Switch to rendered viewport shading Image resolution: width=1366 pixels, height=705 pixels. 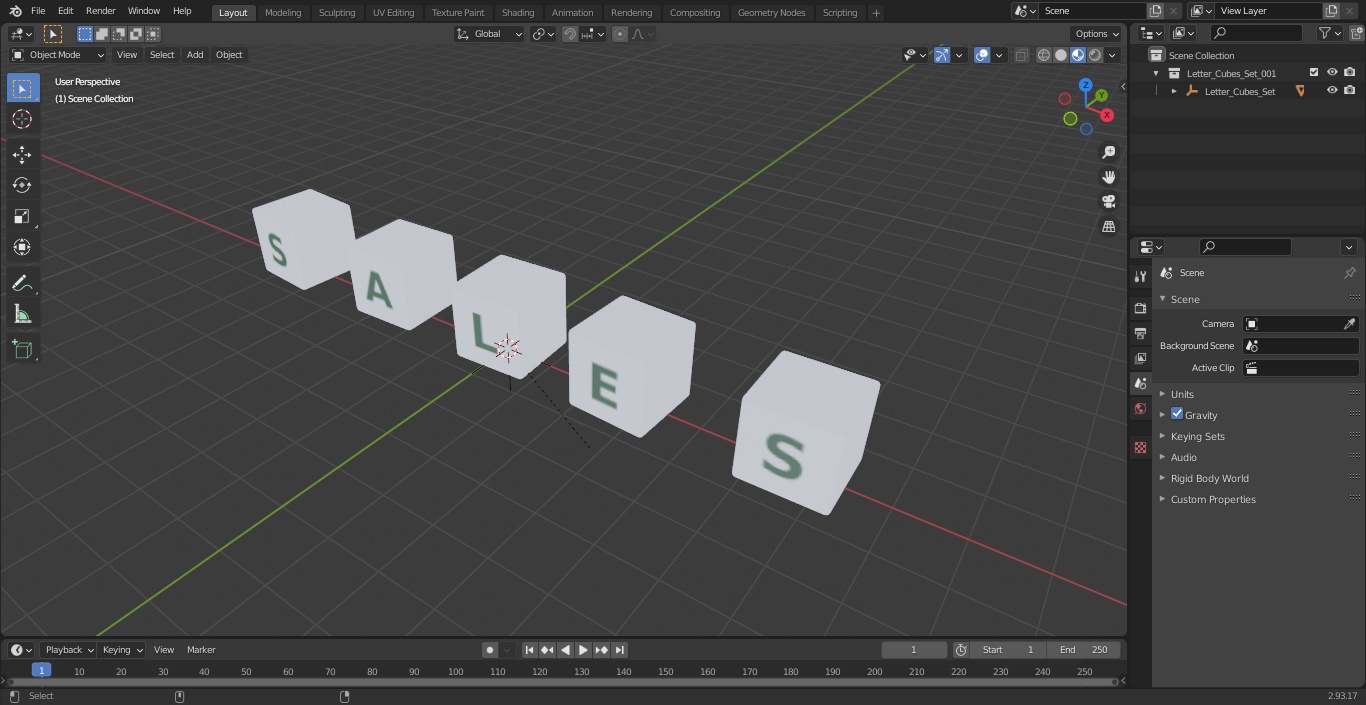point(1095,55)
